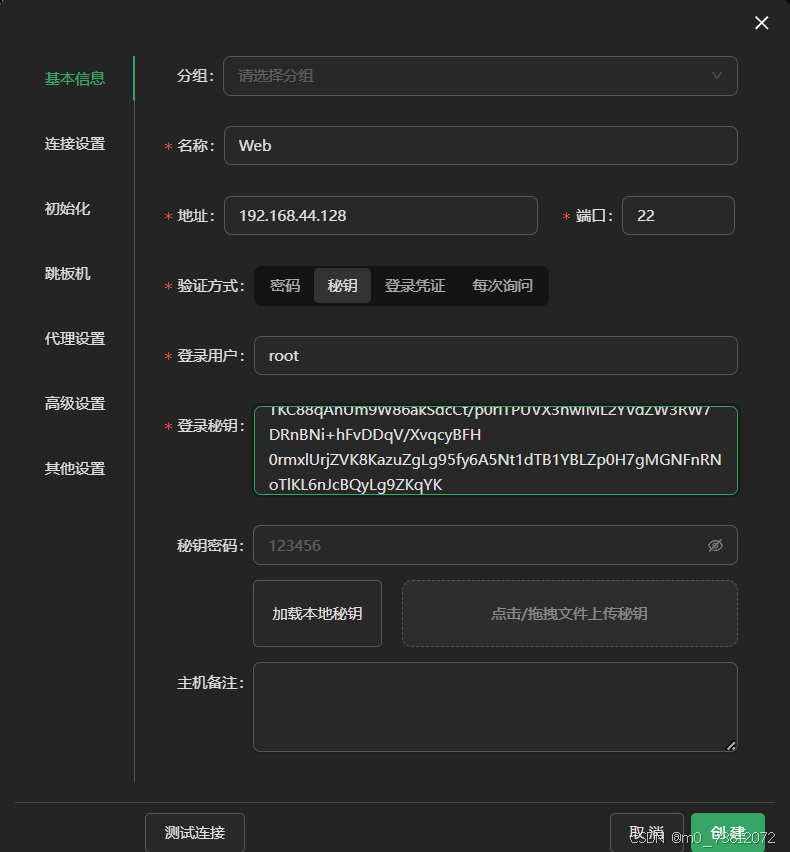The height and width of the screenshot is (852, 790).
Task: Click the green 创建 button
Action: (x=728, y=832)
